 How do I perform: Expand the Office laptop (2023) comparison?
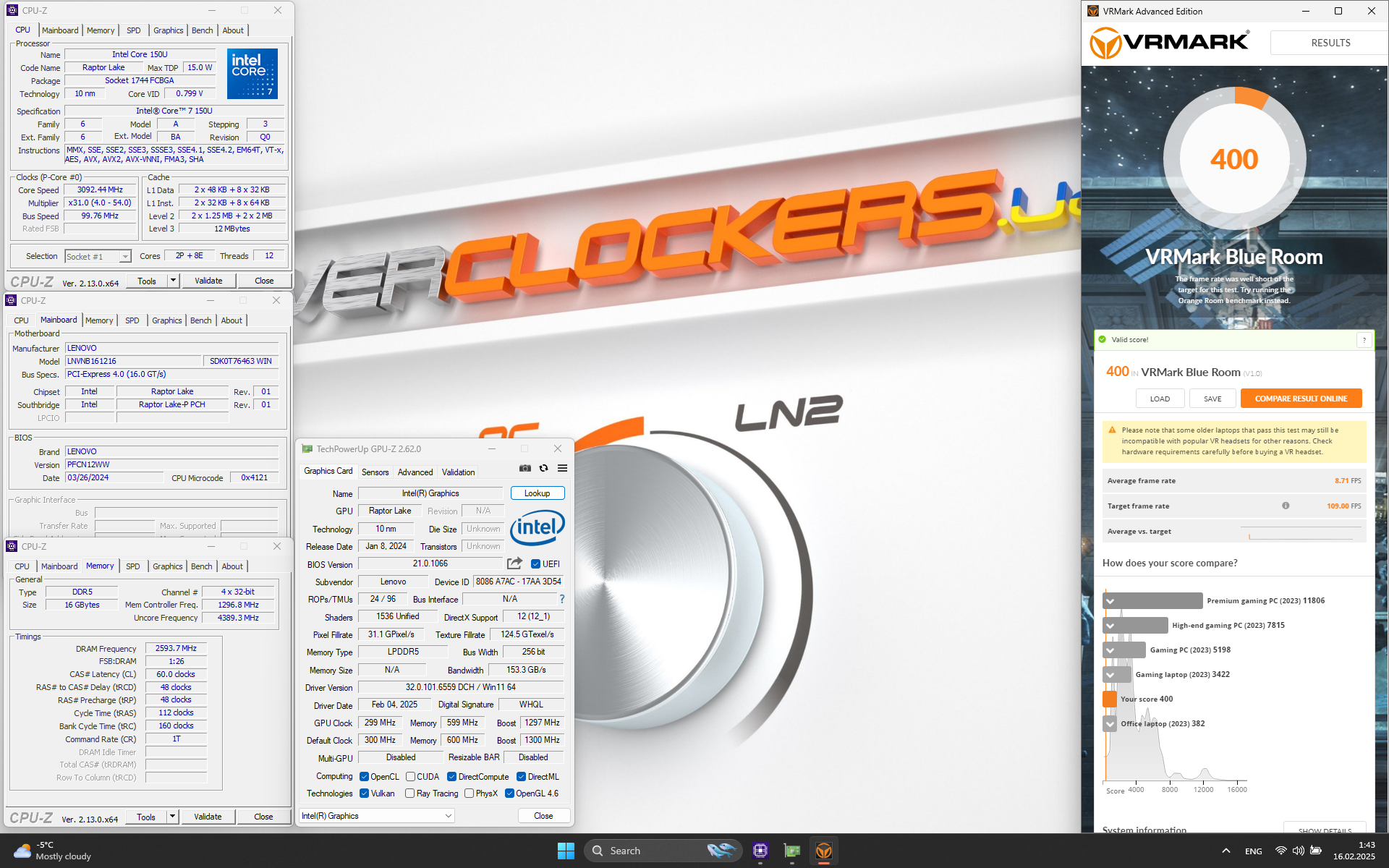[1110, 723]
